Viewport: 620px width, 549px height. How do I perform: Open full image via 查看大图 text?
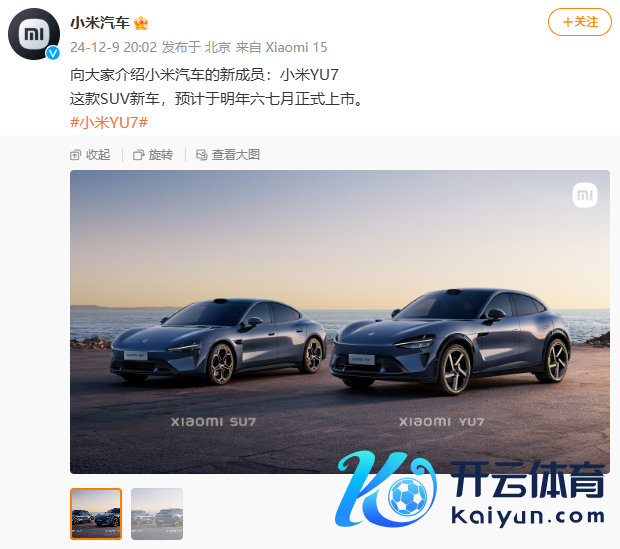click(x=236, y=155)
